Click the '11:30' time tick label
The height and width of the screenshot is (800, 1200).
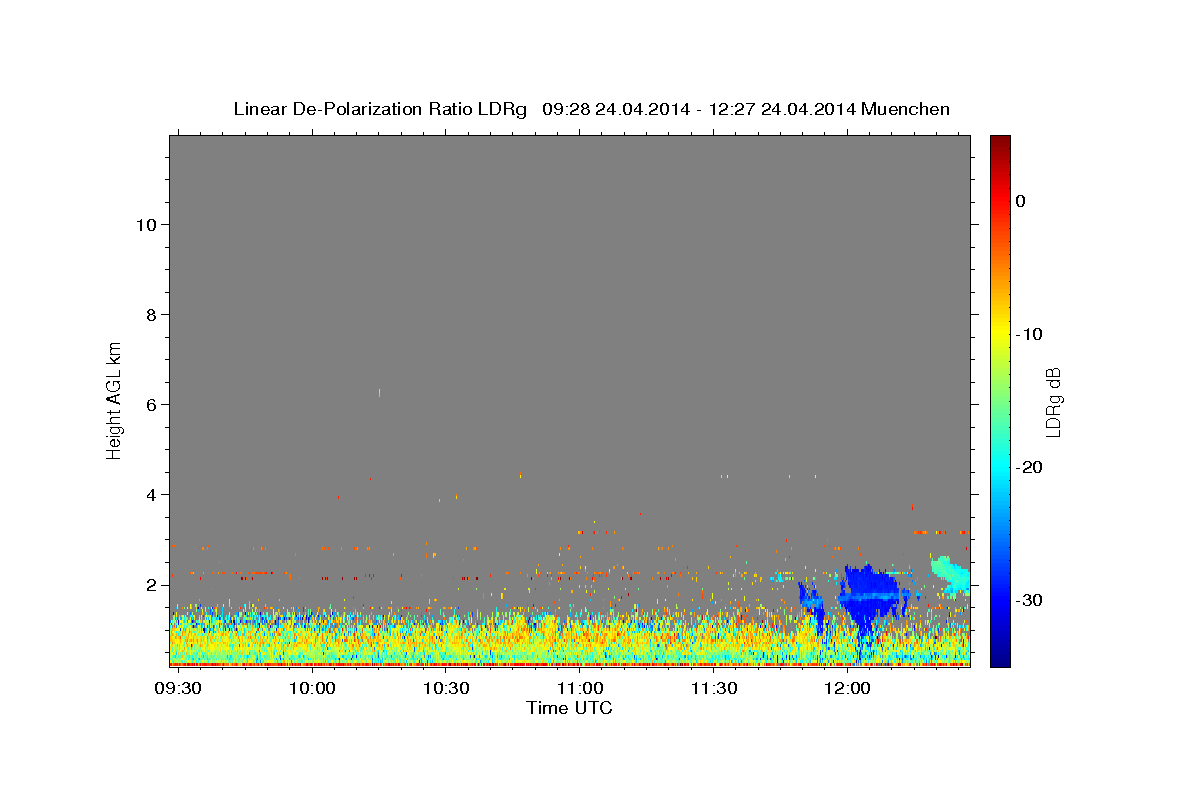click(x=714, y=689)
